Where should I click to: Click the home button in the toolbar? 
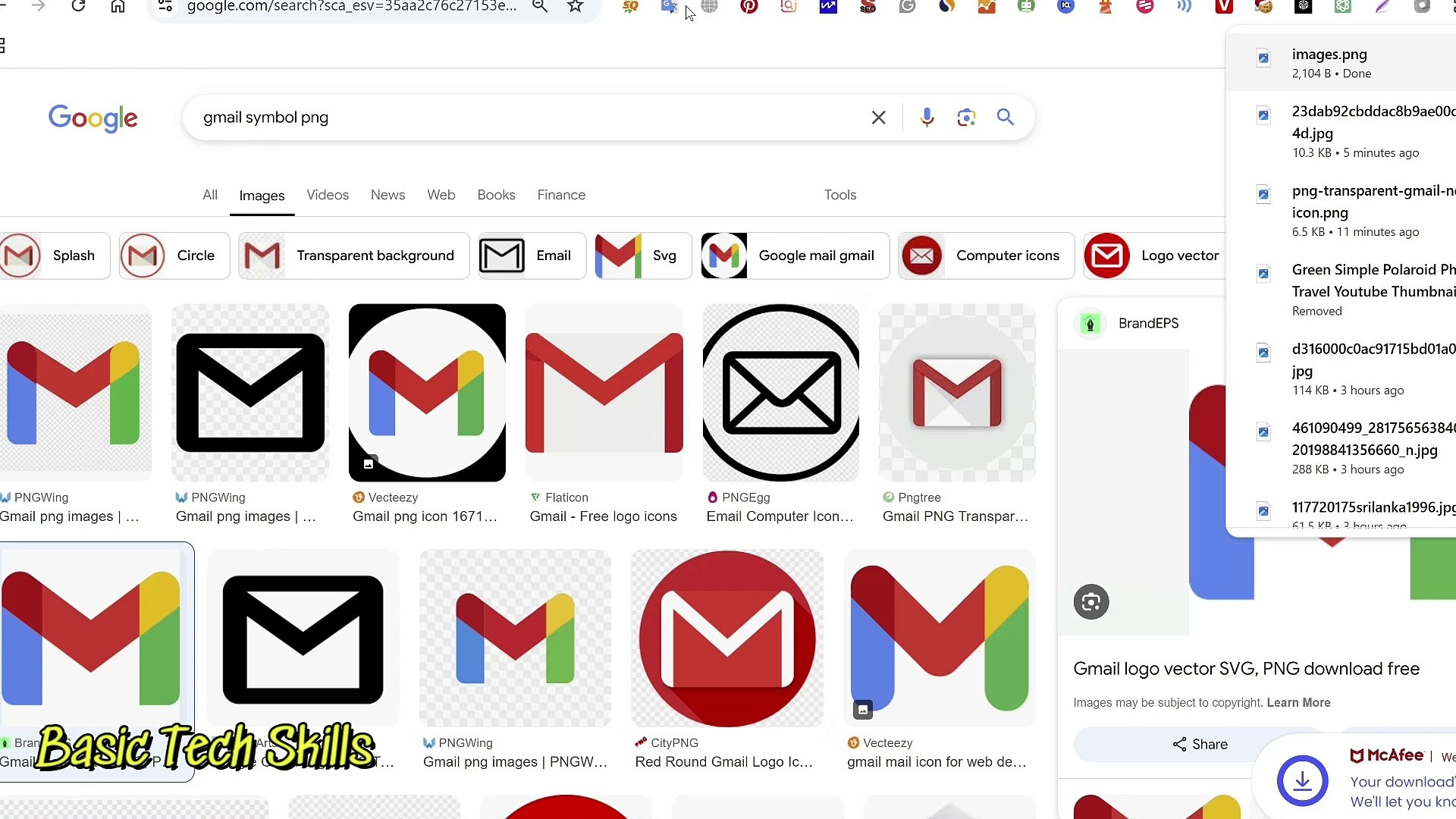(118, 8)
